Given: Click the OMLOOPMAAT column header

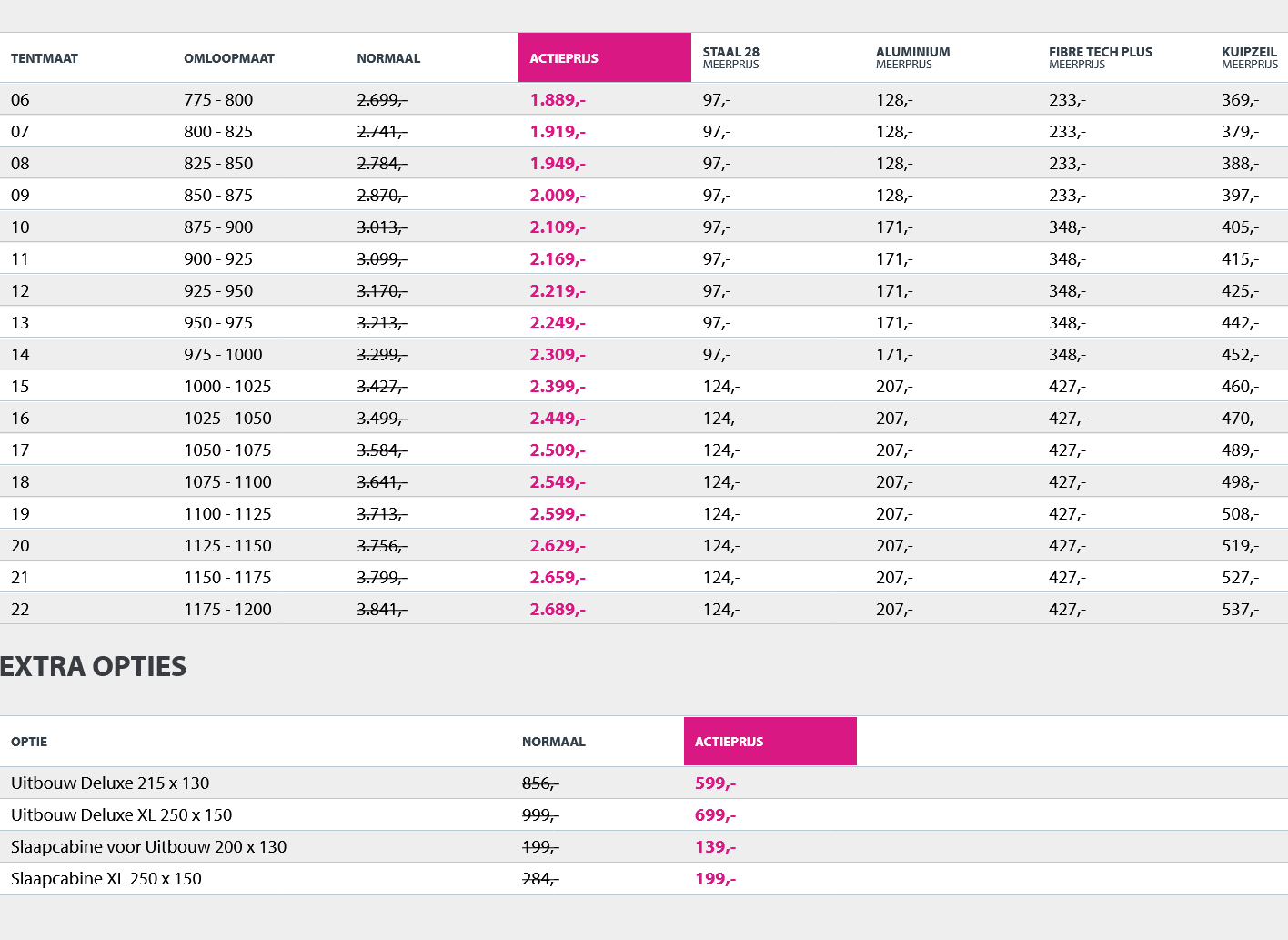Looking at the screenshot, I should coord(229,58).
